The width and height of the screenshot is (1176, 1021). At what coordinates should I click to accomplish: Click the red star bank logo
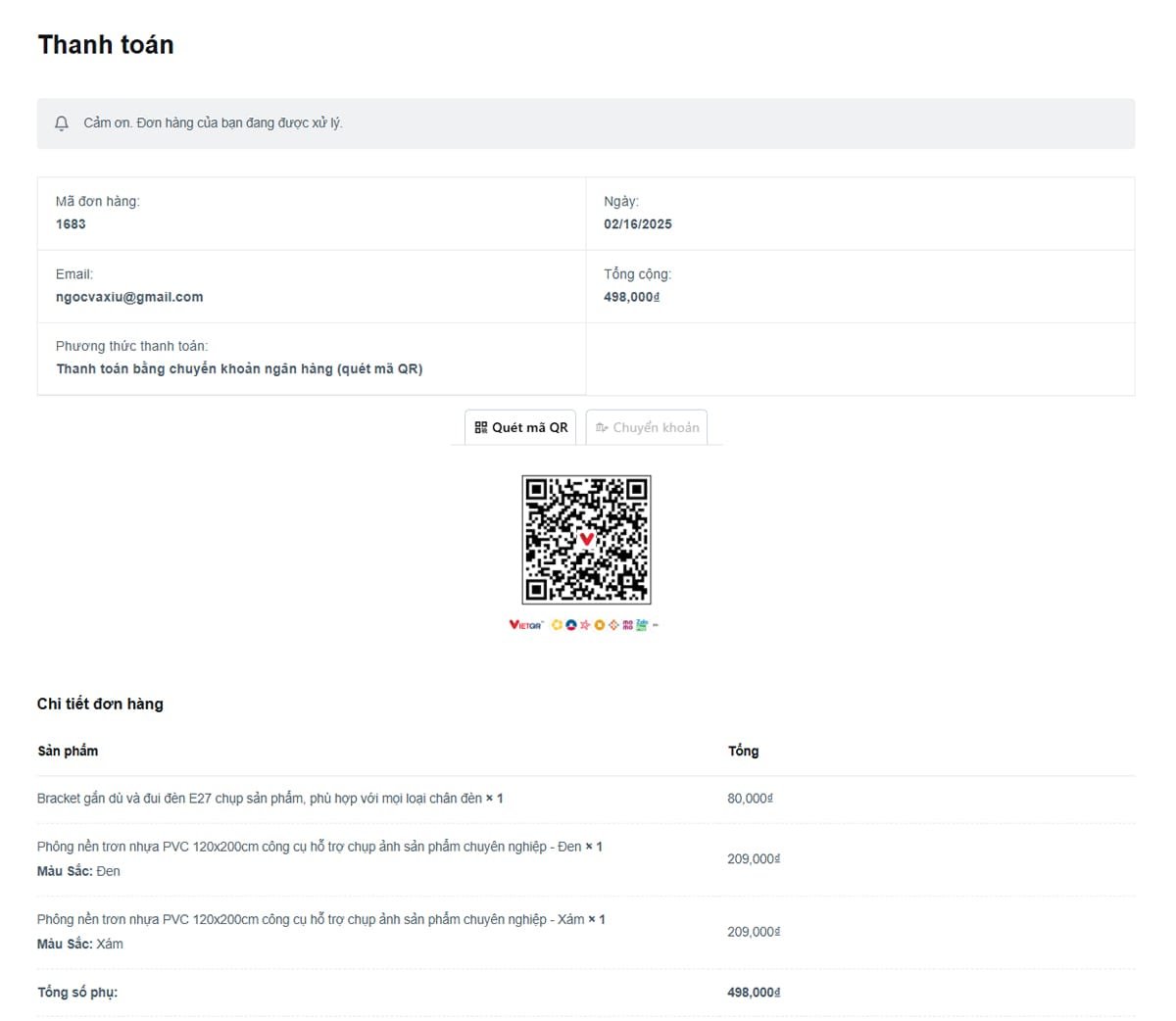(585, 625)
